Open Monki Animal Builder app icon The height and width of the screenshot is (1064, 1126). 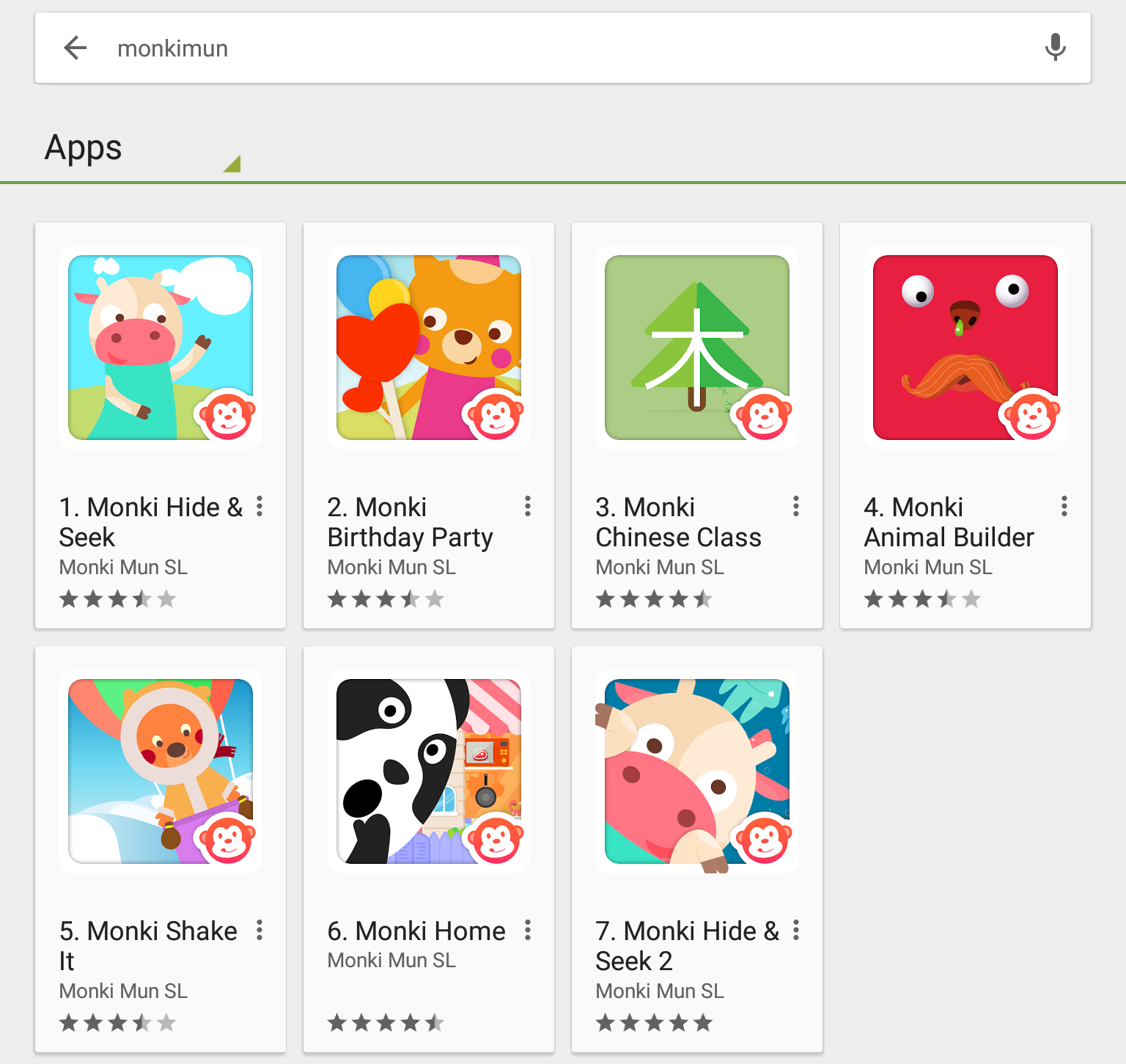tap(965, 348)
